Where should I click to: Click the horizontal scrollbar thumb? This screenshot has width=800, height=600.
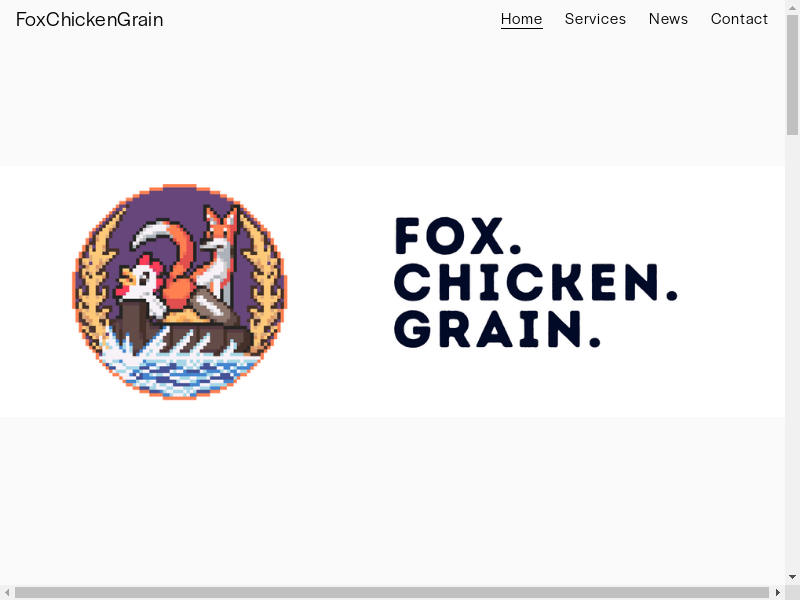click(x=391, y=592)
